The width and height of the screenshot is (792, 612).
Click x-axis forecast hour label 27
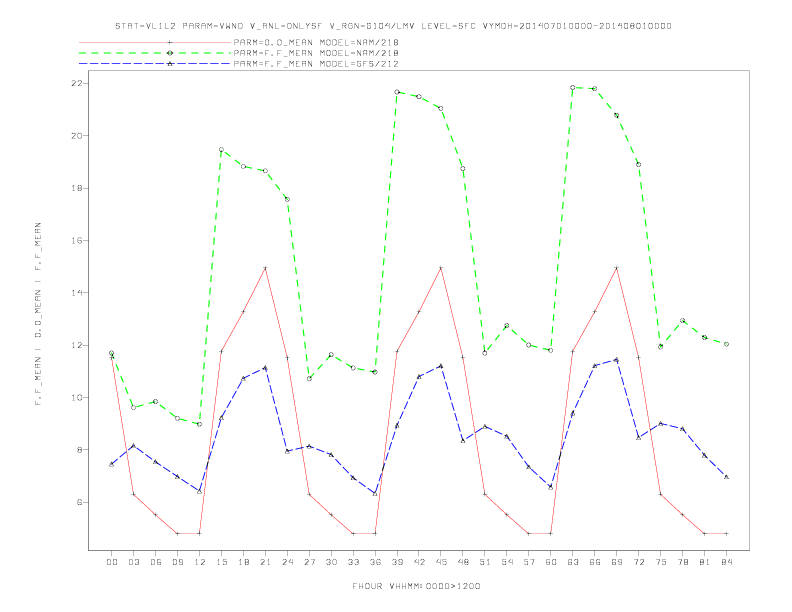pyautogui.click(x=309, y=562)
